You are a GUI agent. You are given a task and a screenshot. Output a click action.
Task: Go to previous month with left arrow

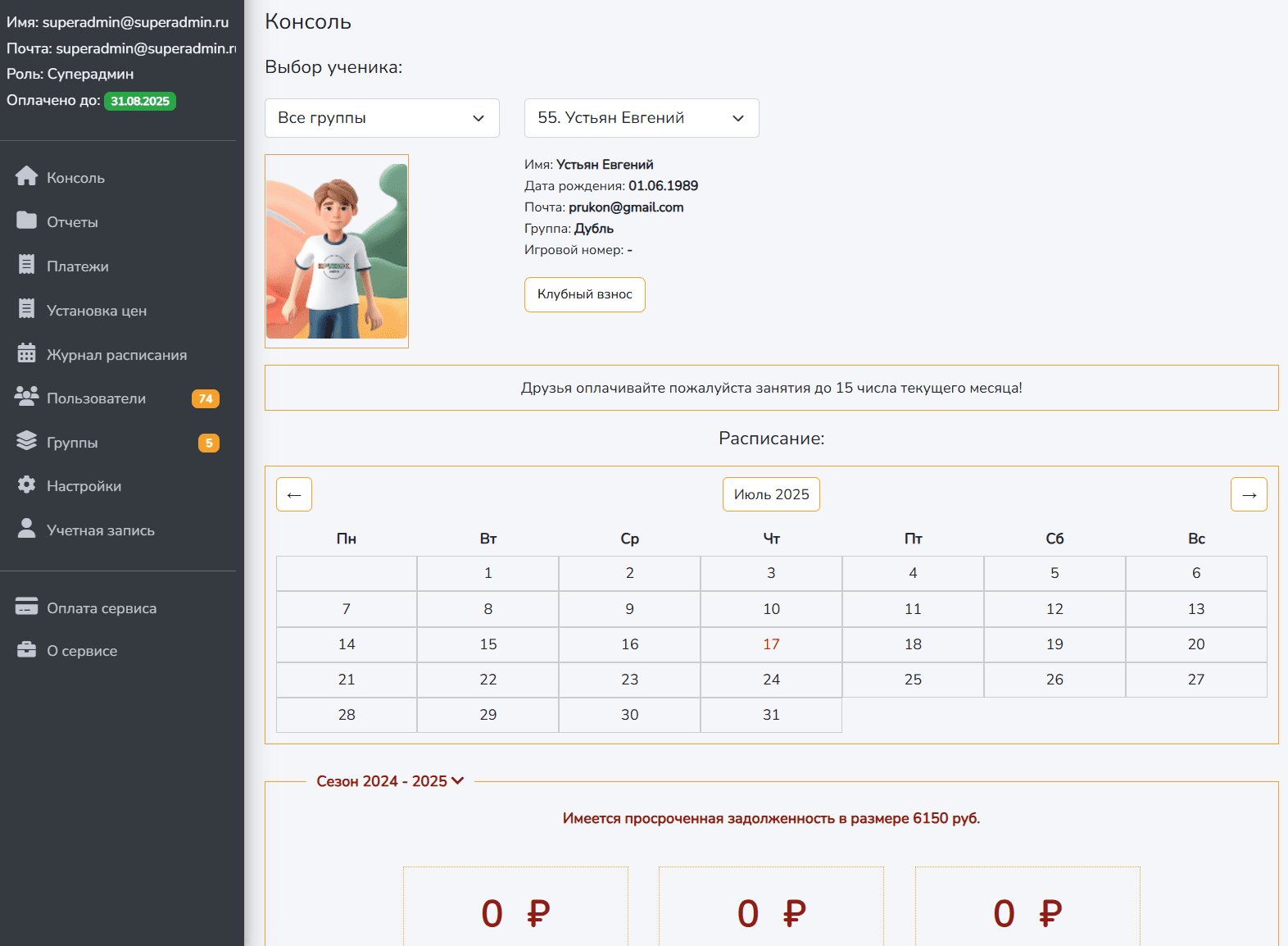(294, 494)
